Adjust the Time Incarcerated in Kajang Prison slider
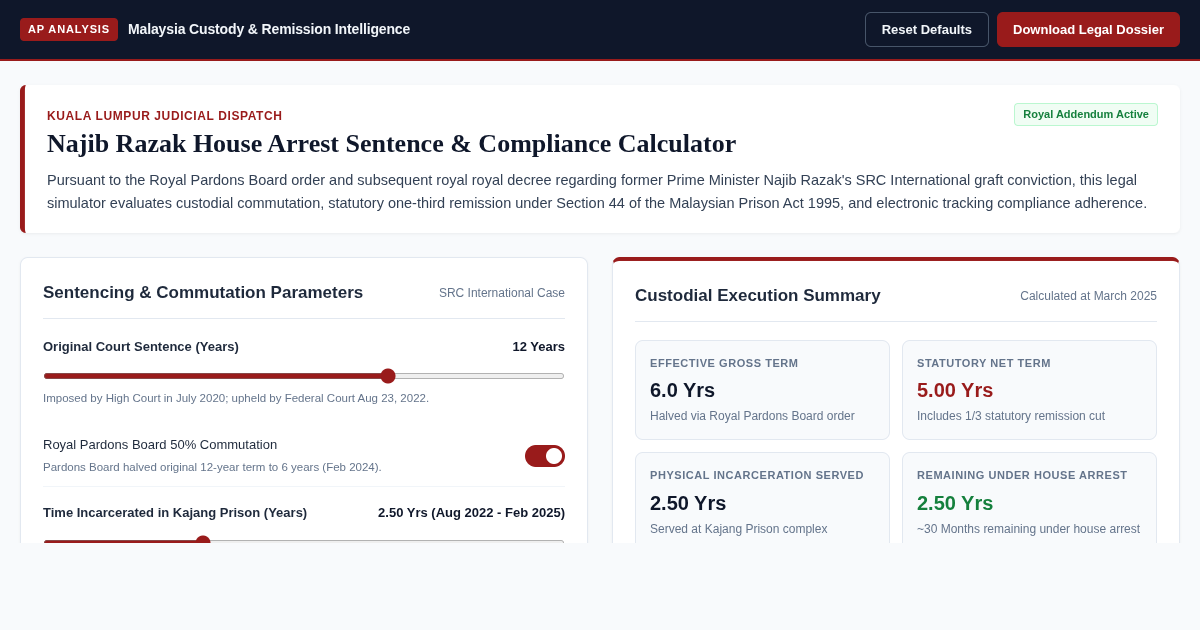The image size is (1200, 630). 304,541
